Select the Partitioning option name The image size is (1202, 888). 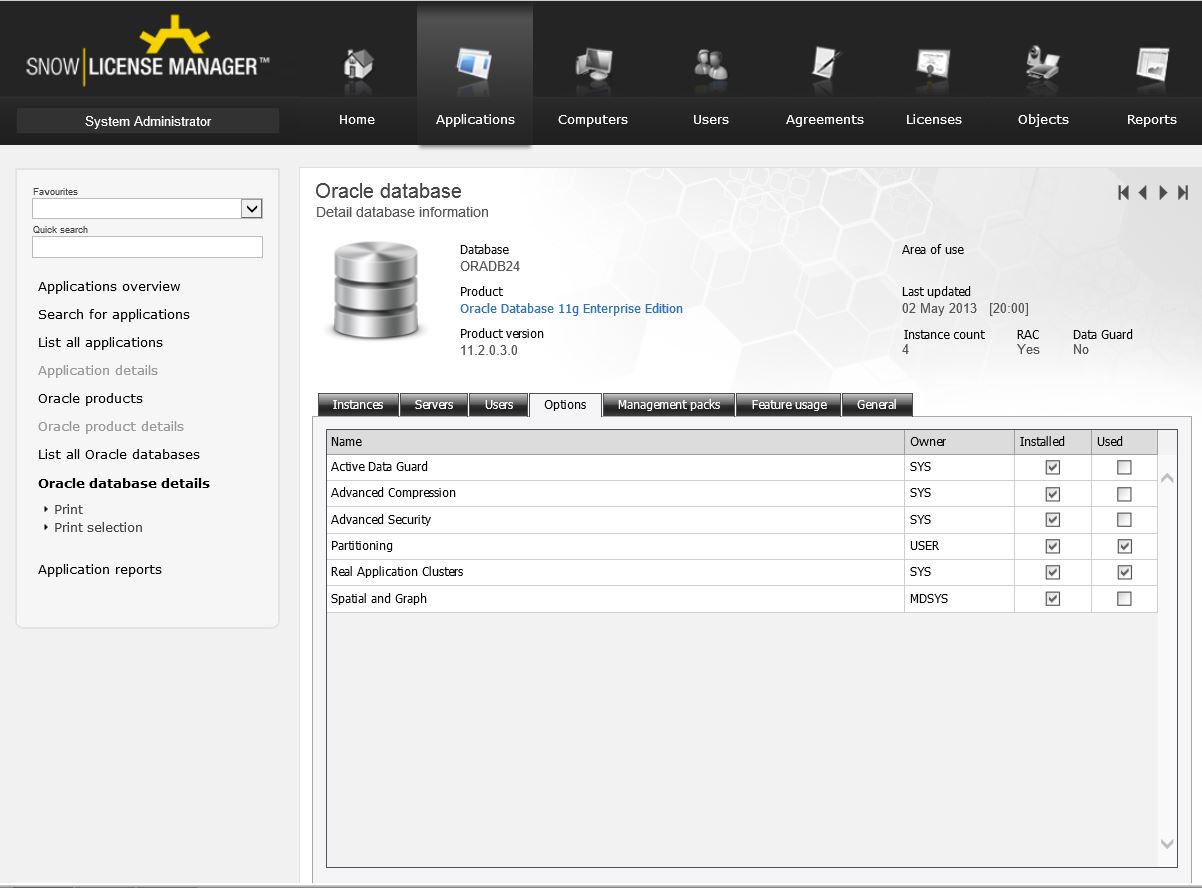pyautogui.click(x=362, y=546)
